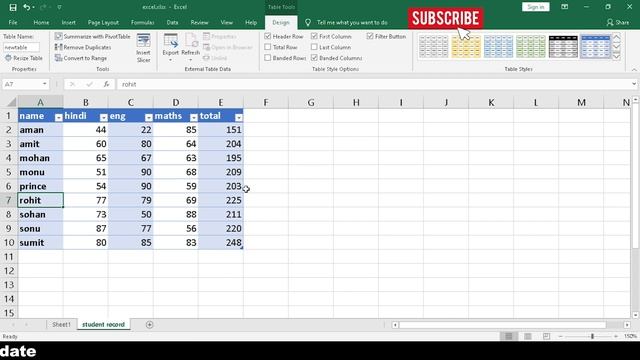Toggle the First Column checkbox
The width and height of the screenshot is (640, 360).
tap(314, 36)
